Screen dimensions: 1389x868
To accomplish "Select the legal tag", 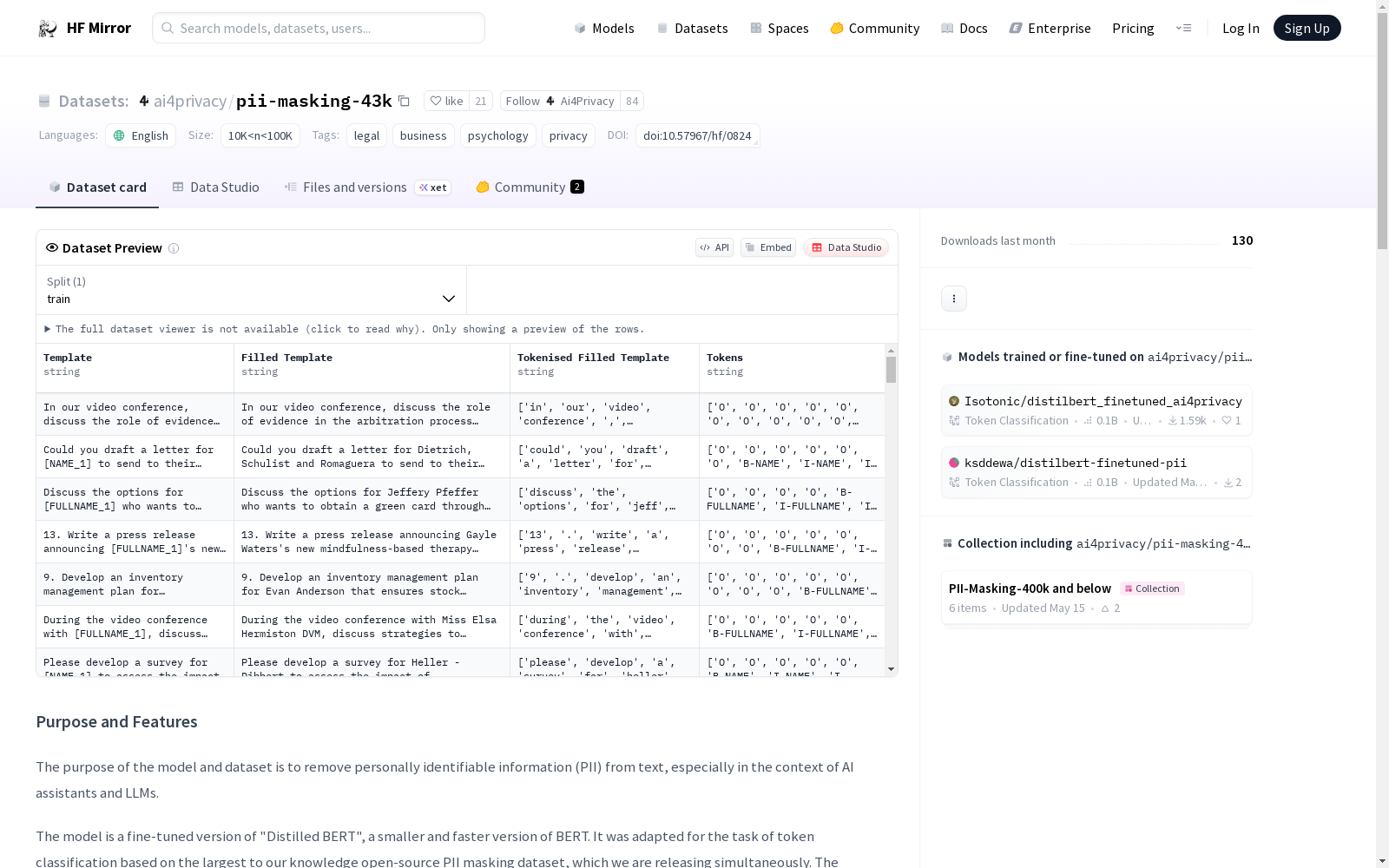I will coord(366,135).
